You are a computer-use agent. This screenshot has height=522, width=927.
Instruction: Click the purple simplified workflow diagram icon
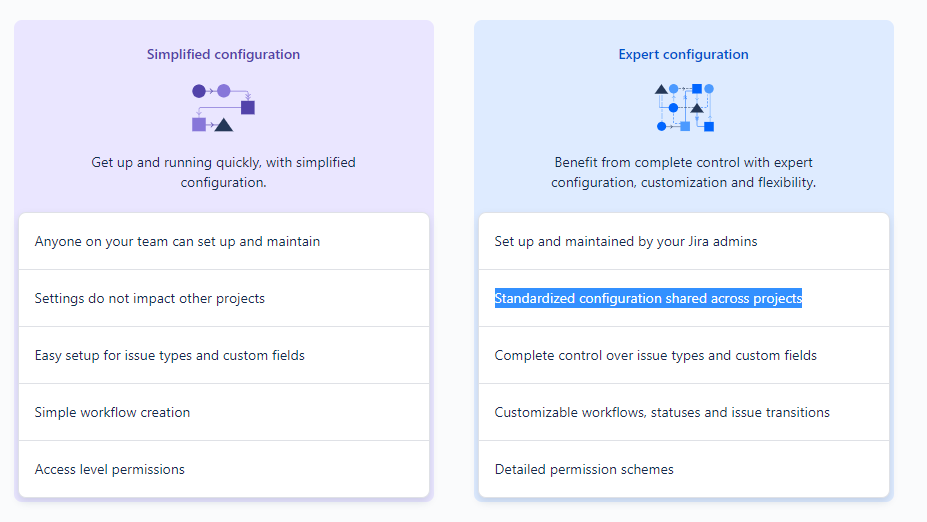point(223,108)
